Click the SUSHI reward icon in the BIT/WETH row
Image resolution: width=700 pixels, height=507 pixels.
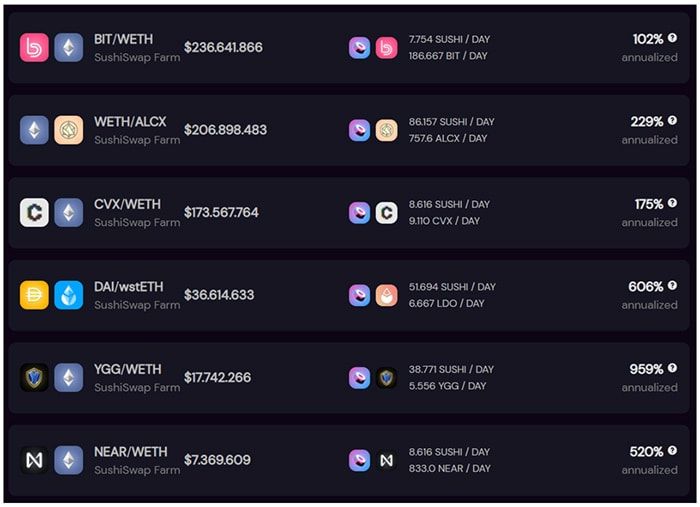pos(359,48)
